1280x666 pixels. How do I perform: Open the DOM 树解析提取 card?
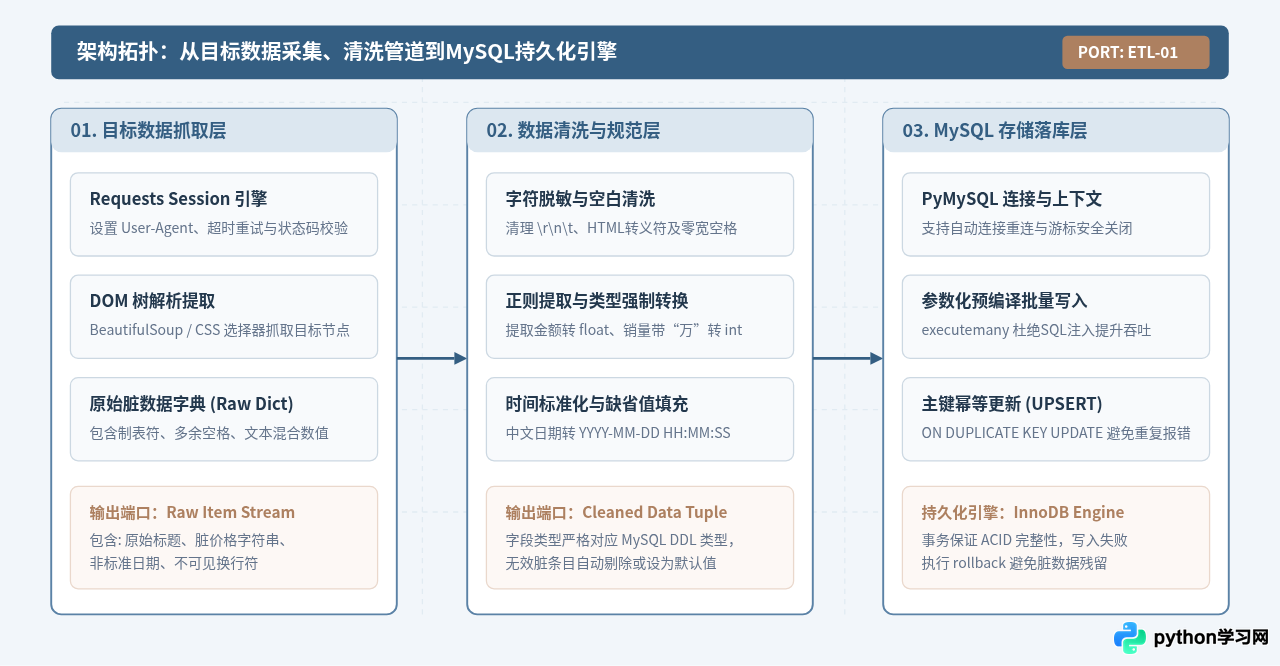[x=224, y=316]
